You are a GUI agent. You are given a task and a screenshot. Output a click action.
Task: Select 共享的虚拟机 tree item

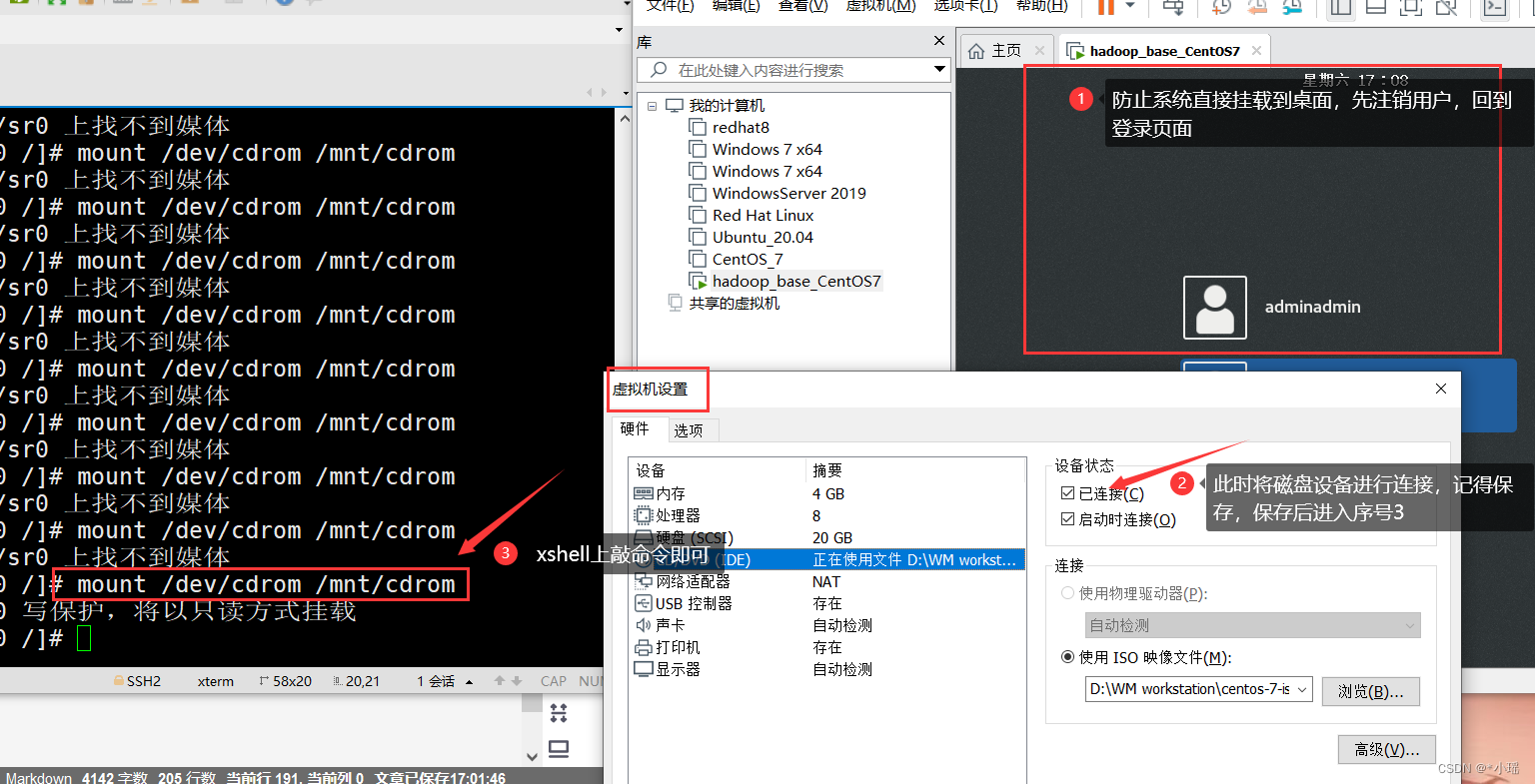click(734, 303)
